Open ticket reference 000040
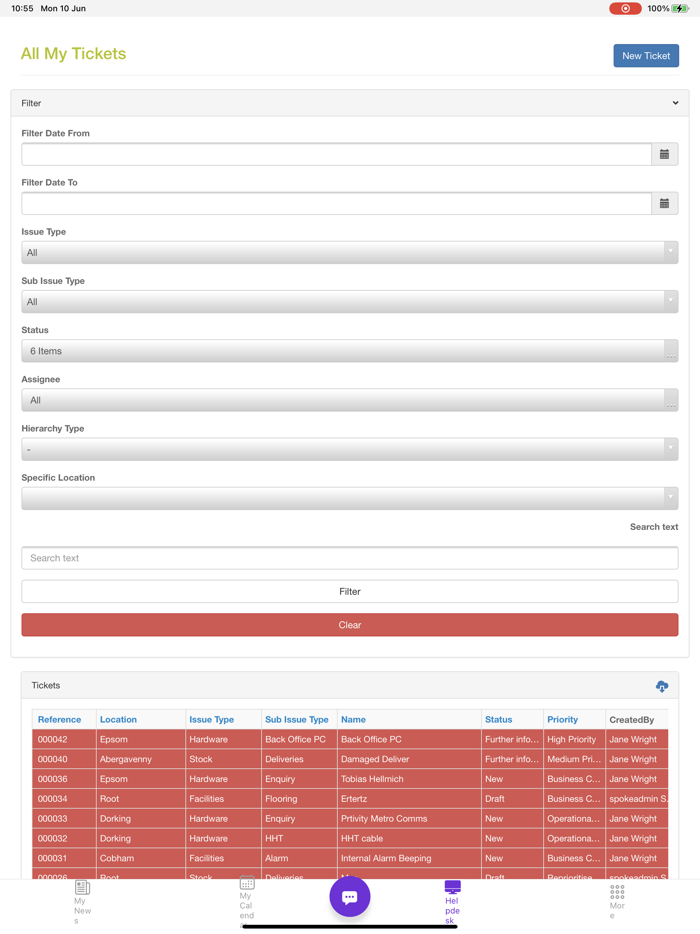The width and height of the screenshot is (700, 934). 52,759
